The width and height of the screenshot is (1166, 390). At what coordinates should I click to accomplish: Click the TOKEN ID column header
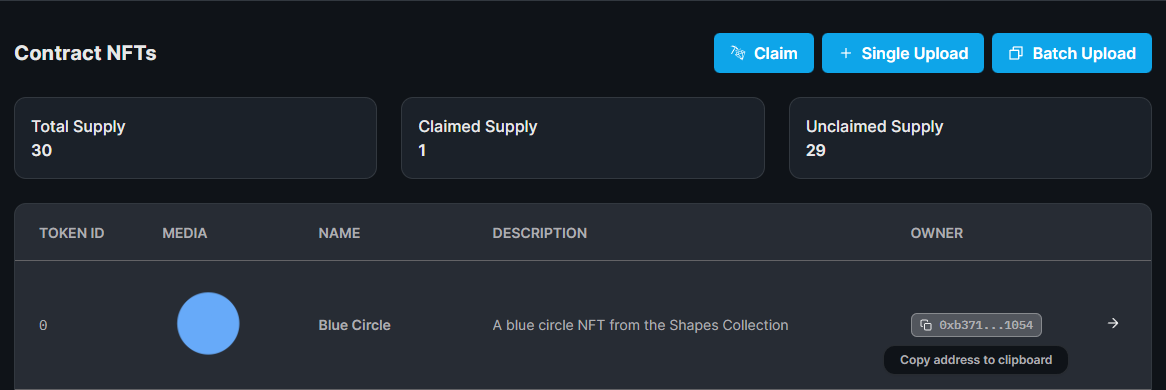coord(71,233)
